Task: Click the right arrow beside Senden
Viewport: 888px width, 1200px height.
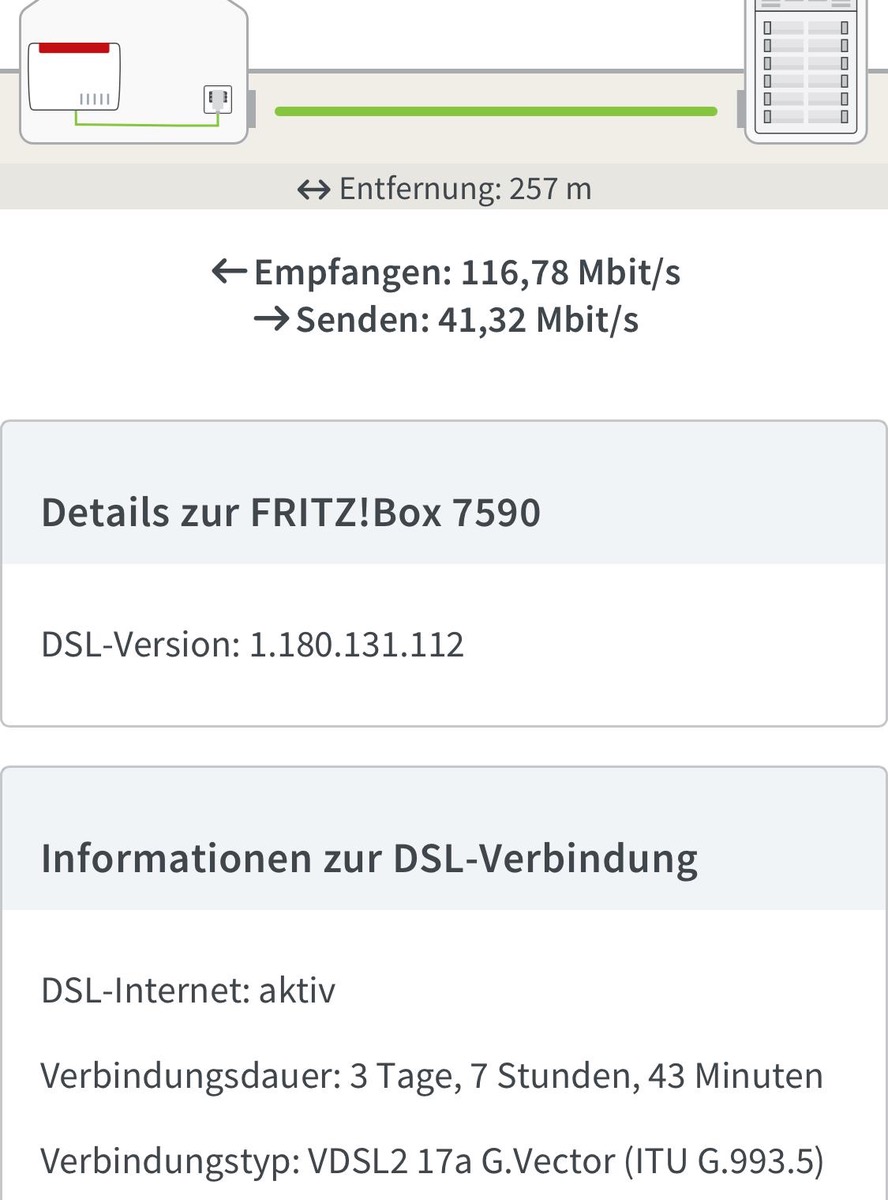Action: [271, 319]
